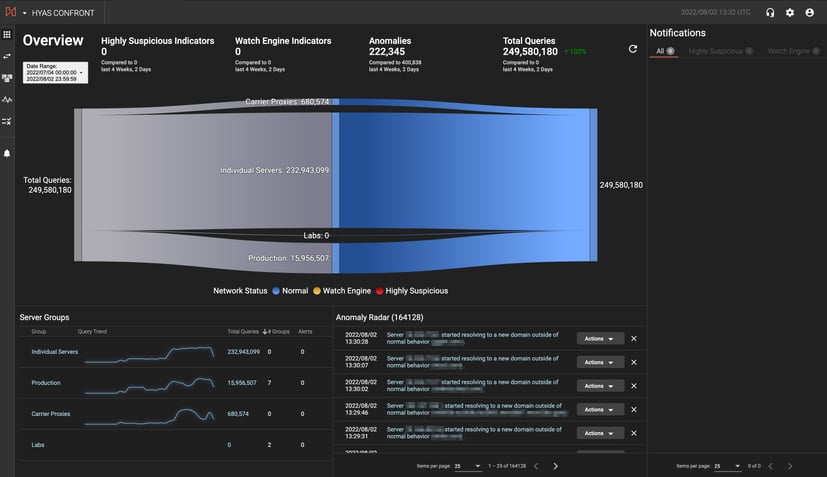Dismiss the 13:30:07 anomaly with X
The width and height of the screenshot is (827, 477).
(634, 362)
